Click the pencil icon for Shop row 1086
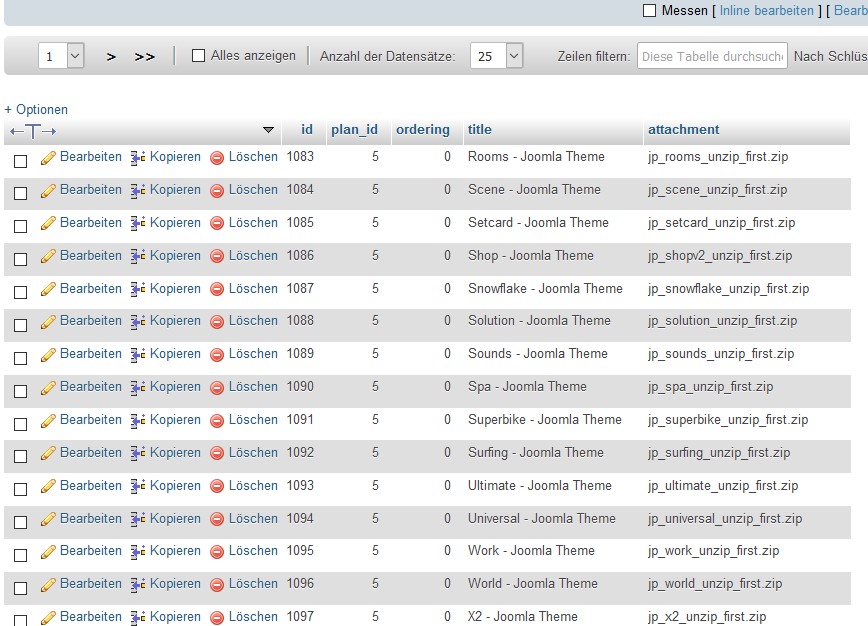 tap(48, 257)
